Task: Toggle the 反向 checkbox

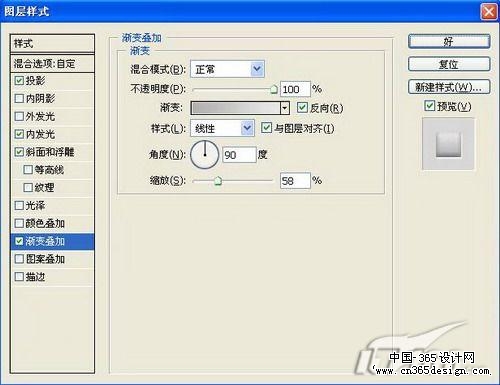Action: pyautogui.click(x=302, y=108)
